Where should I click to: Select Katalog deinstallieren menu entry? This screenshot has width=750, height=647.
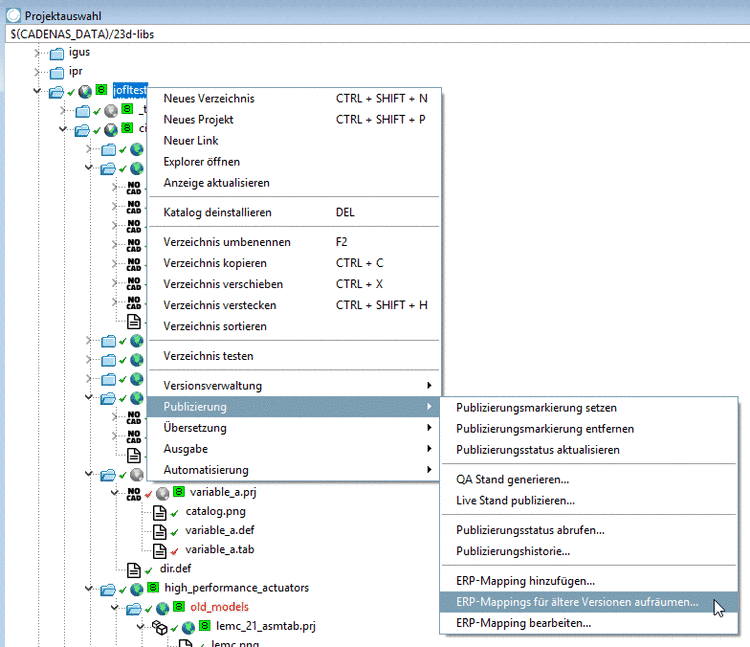[294, 212]
